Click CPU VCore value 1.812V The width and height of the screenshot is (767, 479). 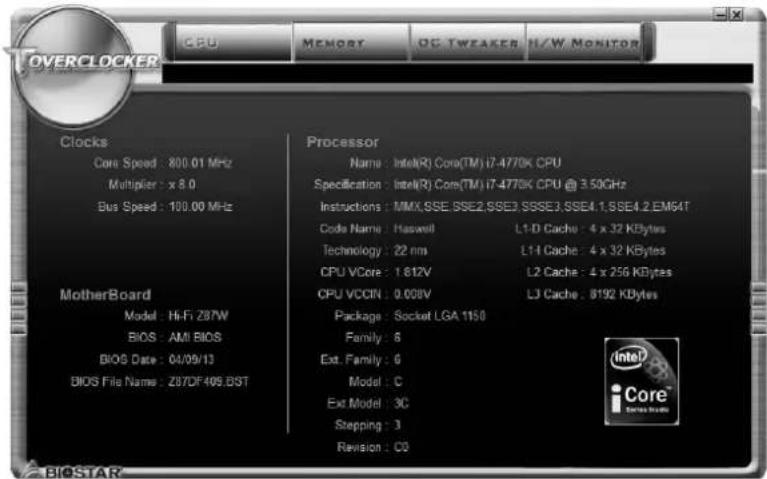click(x=412, y=272)
